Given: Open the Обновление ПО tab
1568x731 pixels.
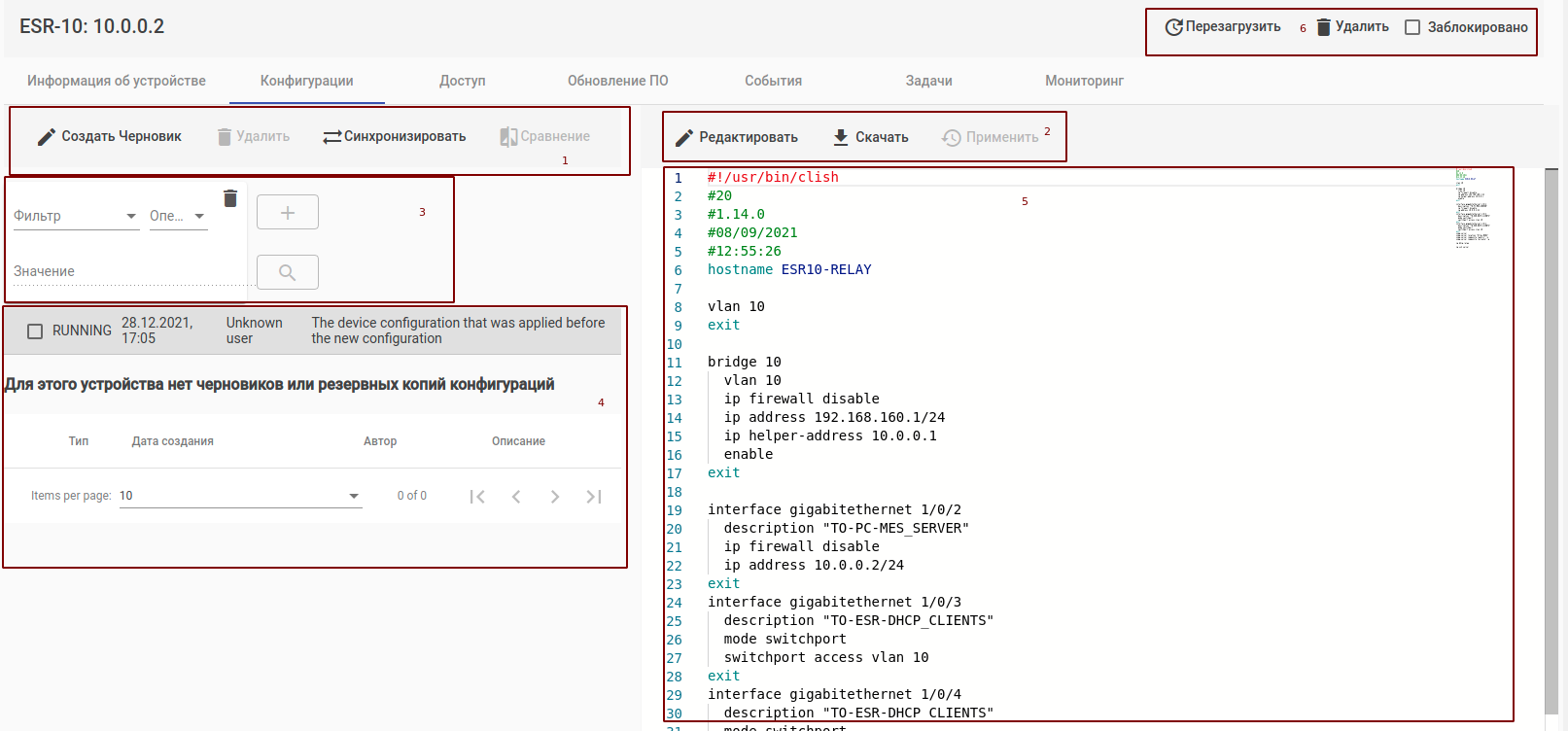Looking at the screenshot, I should [617, 81].
